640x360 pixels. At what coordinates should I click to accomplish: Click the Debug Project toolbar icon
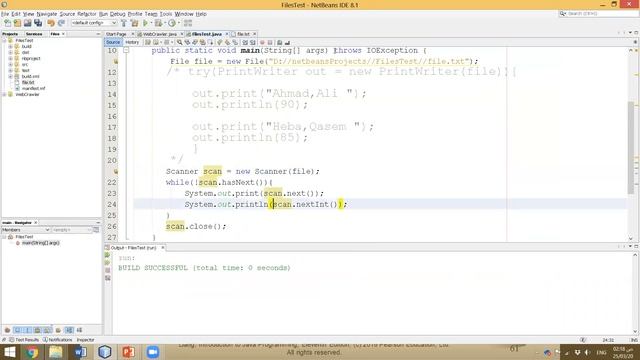pos(158,23)
